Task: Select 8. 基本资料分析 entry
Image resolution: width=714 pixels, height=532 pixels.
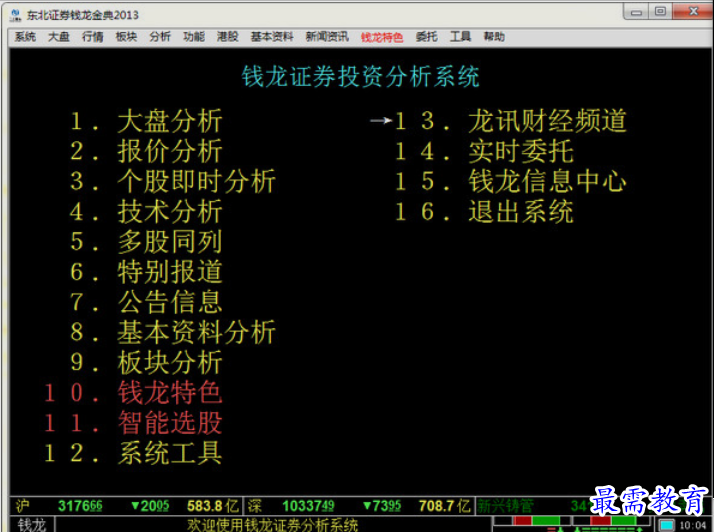Action: [173, 332]
